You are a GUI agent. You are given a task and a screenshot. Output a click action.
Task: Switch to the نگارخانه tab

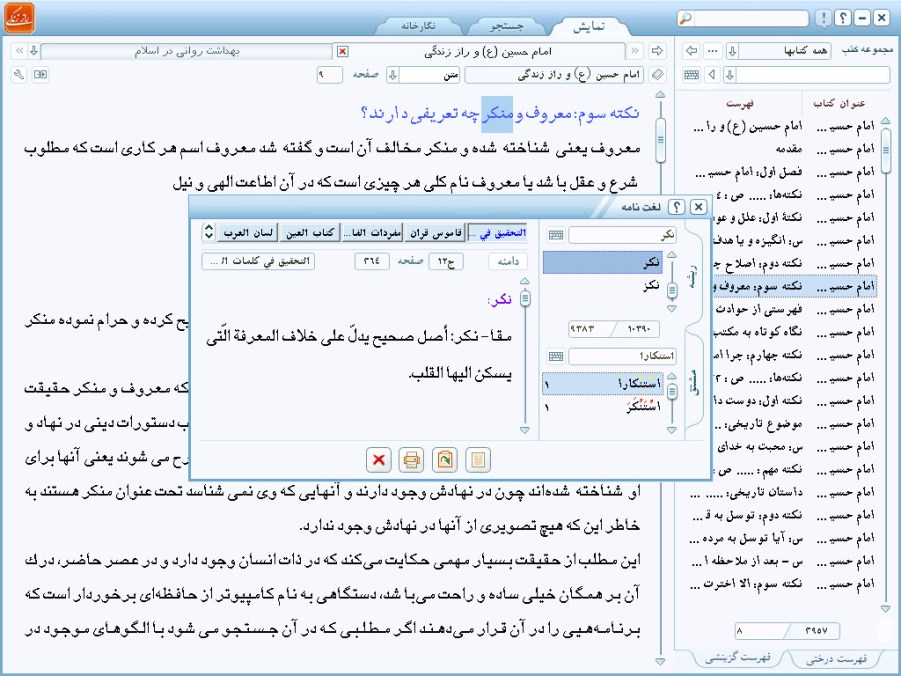click(418, 26)
